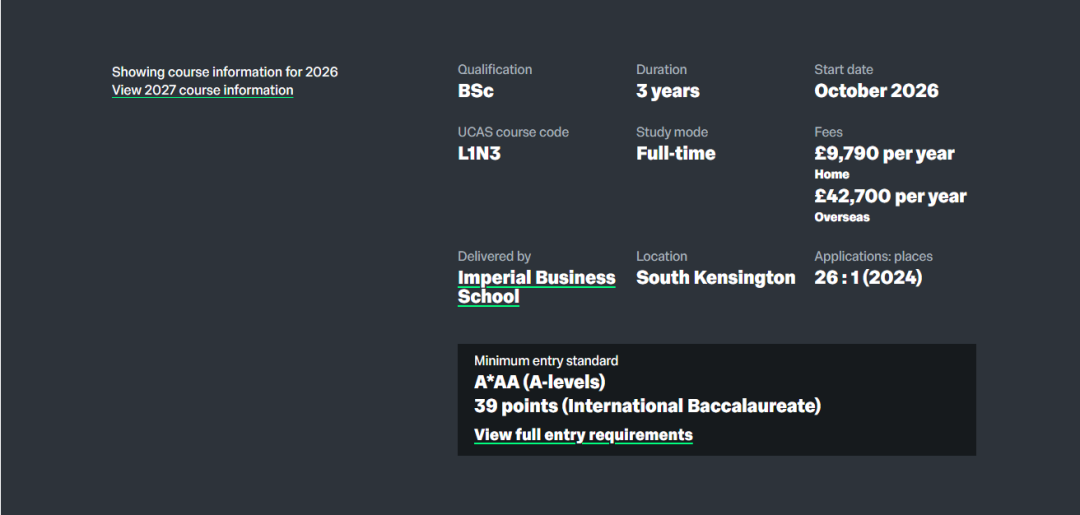Viewport: 1080px width, 515px height.
Task: Open the View 2027 course information link
Action: coord(202,90)
